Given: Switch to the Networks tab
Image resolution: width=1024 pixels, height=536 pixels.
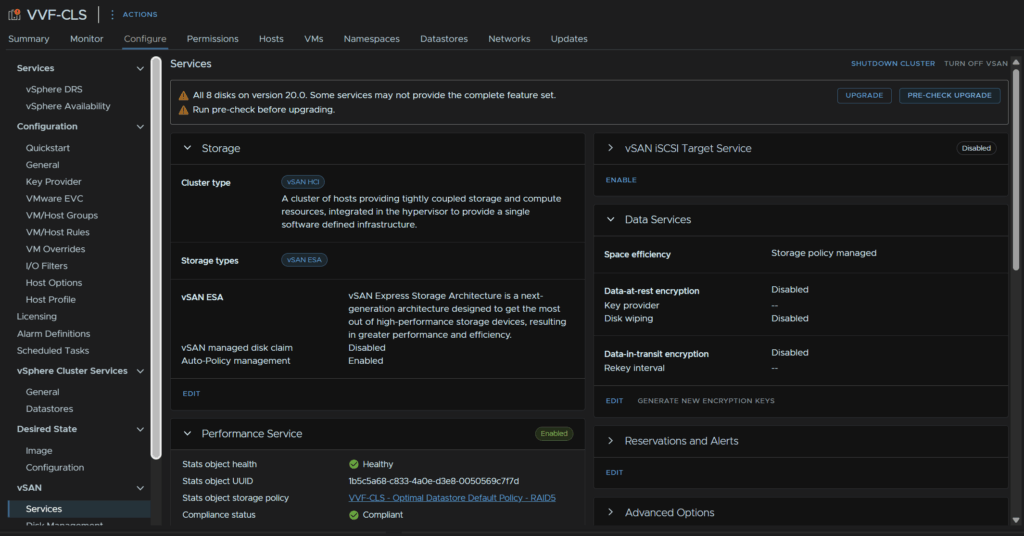Looking at the screenshot, I should tap(509, 39).
